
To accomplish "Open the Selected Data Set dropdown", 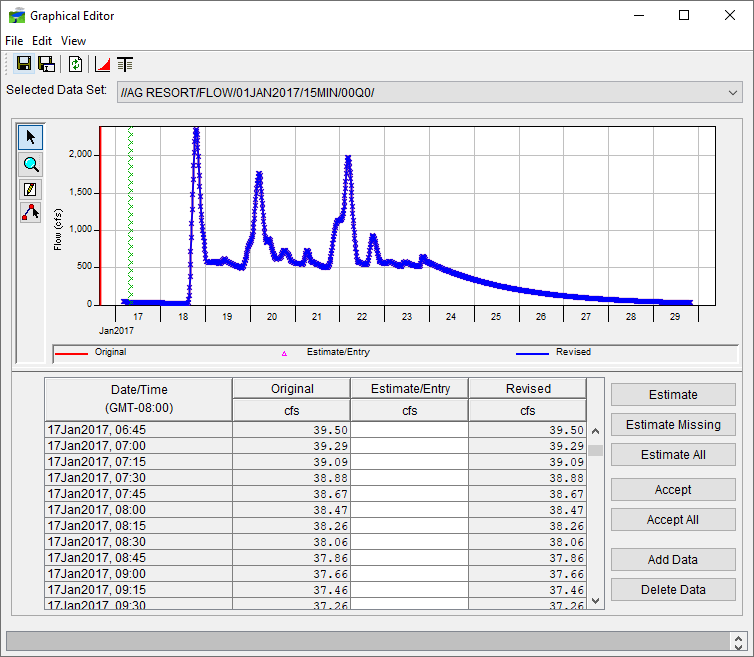I will [x=429, y=92].
